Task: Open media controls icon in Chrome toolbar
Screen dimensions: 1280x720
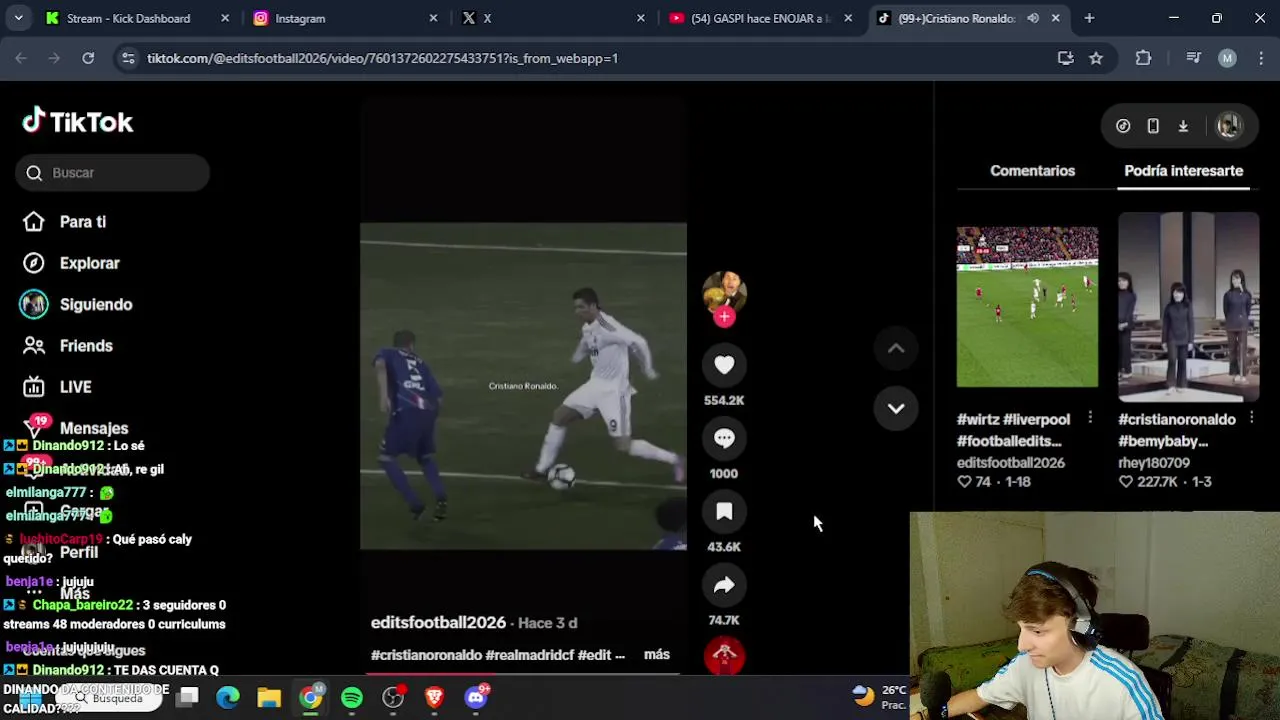Action: coord(1193,58)
